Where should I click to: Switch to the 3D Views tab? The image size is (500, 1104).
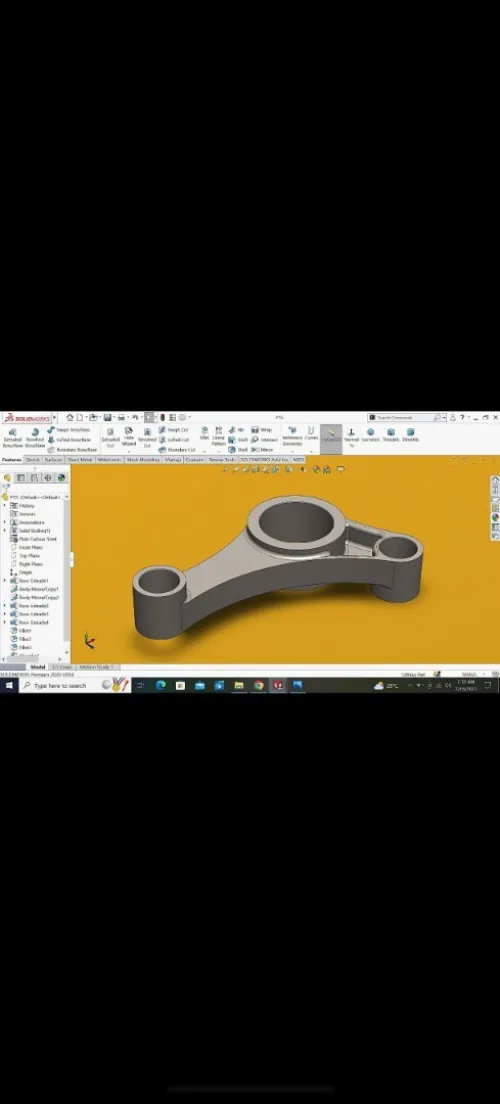(61, 667)
